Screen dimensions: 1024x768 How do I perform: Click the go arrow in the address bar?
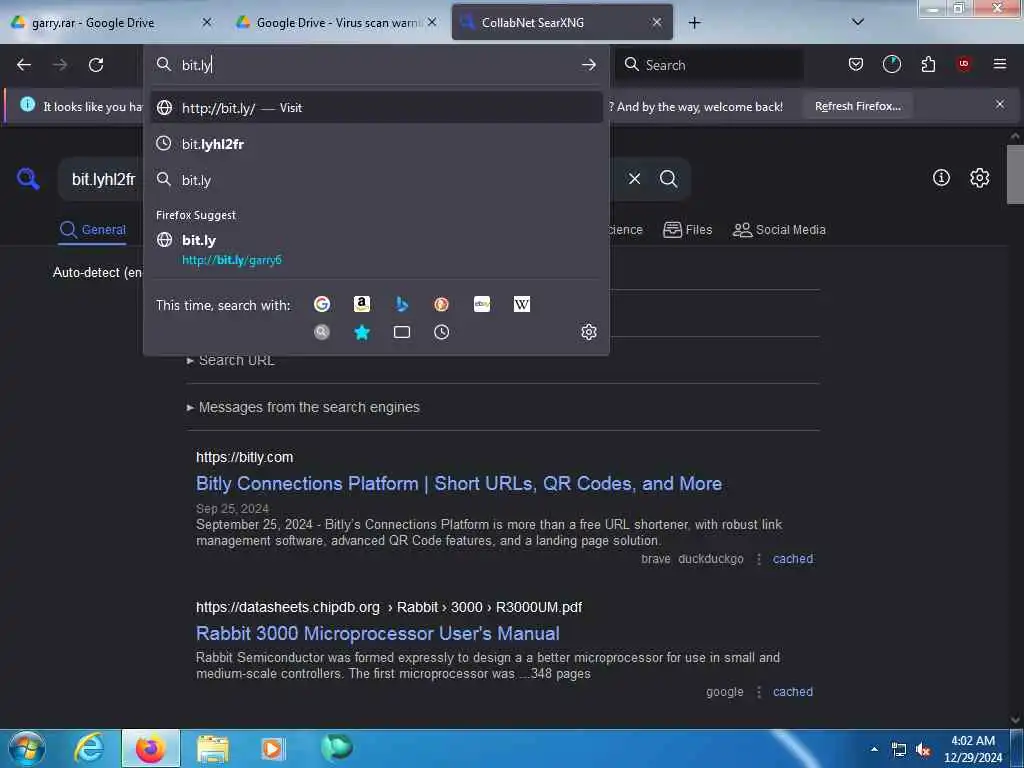click(588, 65)
